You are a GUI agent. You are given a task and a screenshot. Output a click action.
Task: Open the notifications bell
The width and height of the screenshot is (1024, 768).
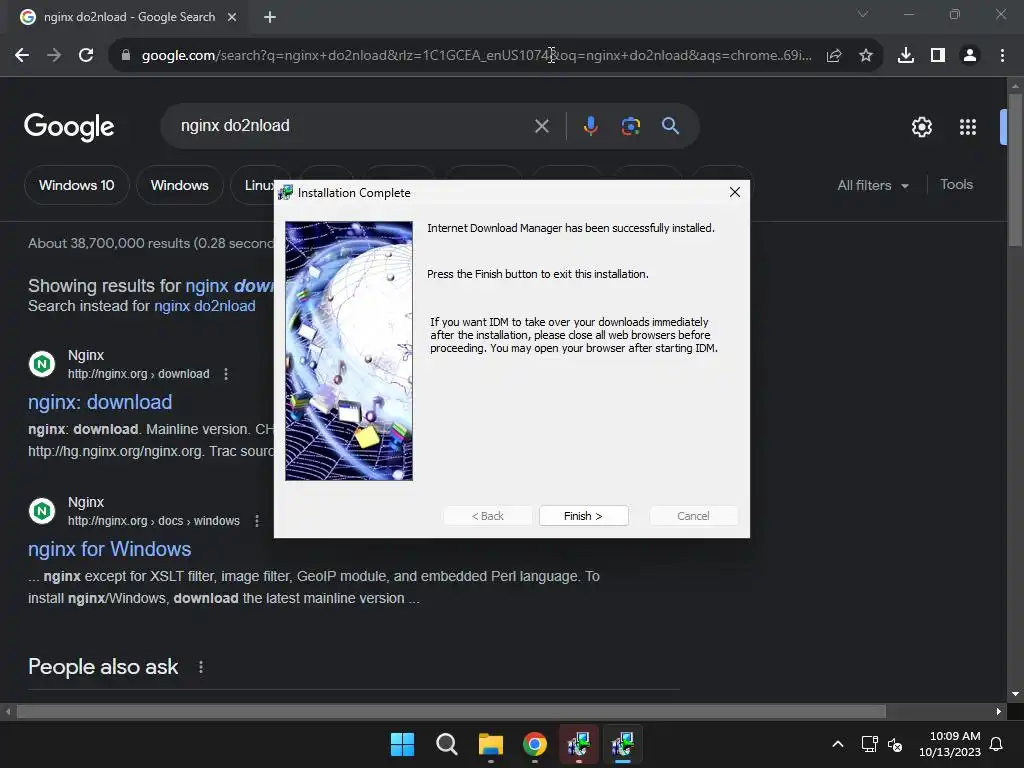coord(997,744)
